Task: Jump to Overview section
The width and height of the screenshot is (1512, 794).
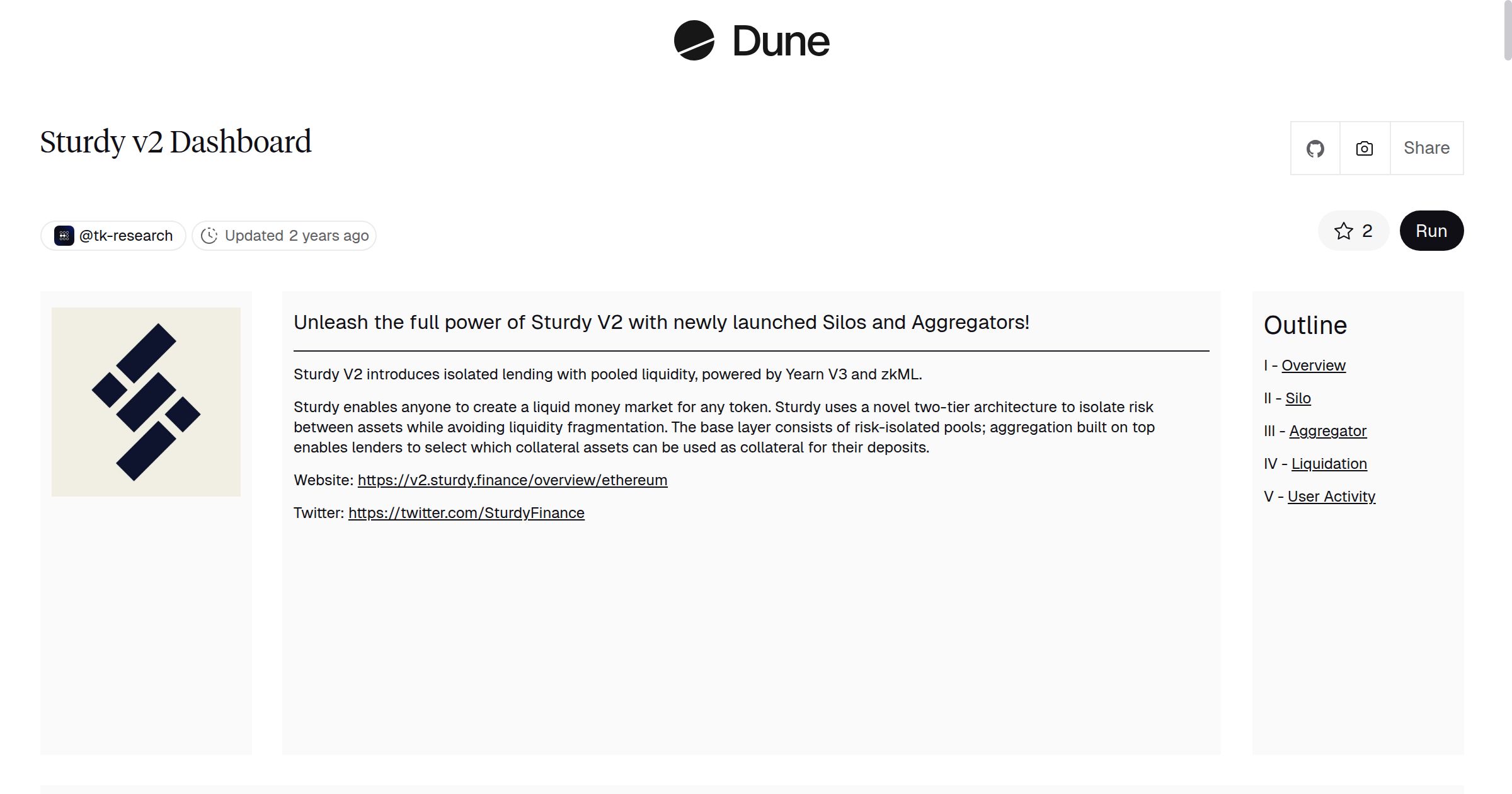Action: coord(1313,365)
